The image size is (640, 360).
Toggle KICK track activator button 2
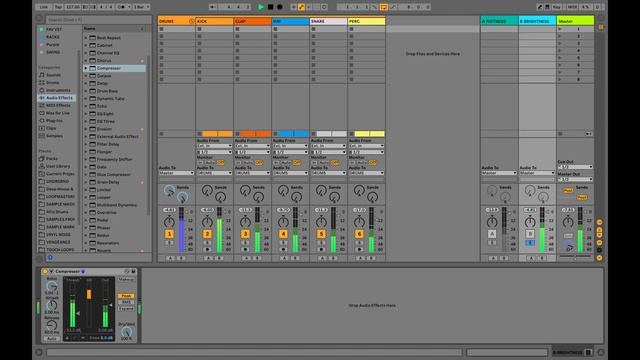(x=207, y=234)
